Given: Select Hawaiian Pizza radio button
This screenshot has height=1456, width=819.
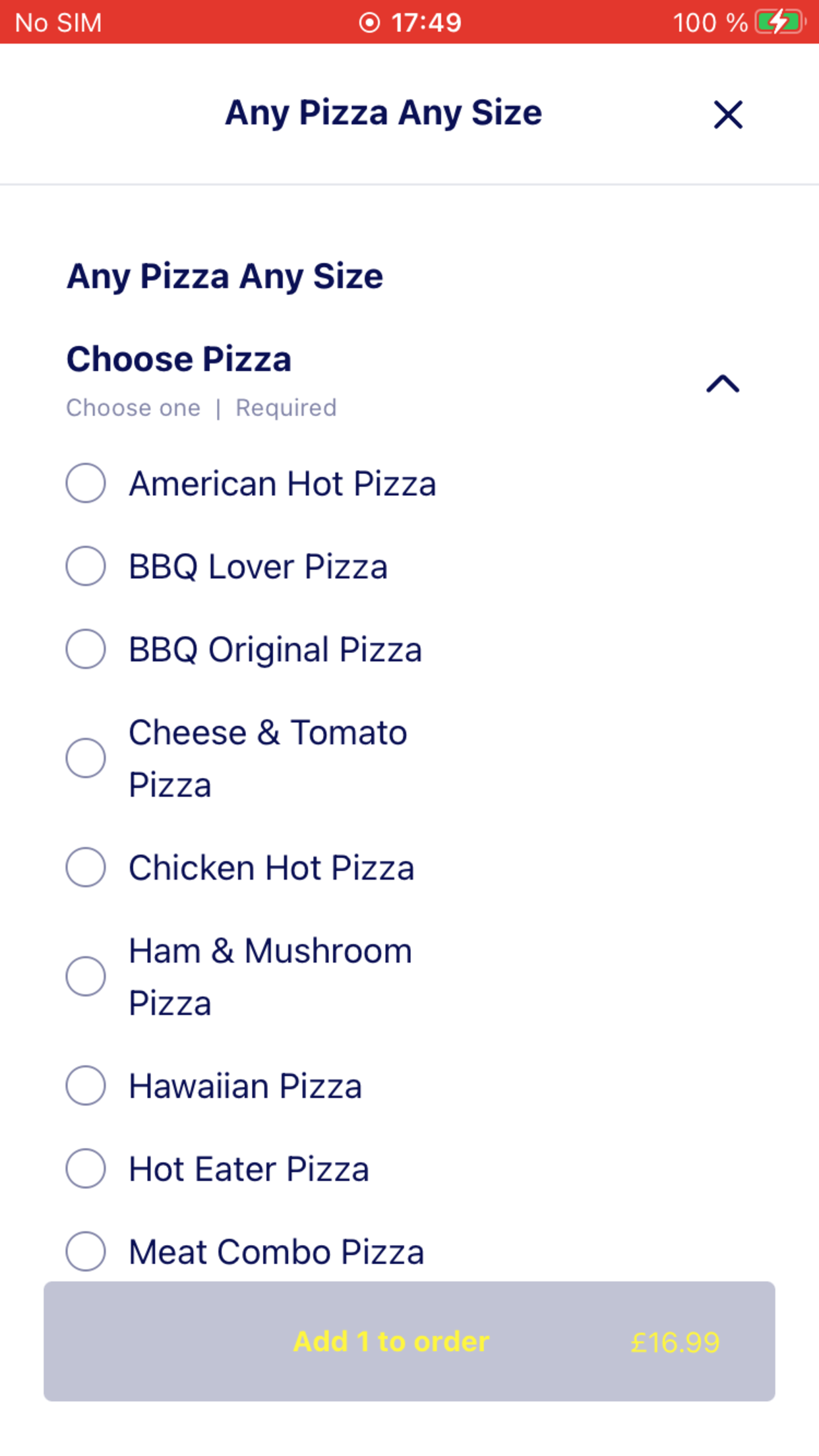Looking at the screenshot, I should [86, 1085].
